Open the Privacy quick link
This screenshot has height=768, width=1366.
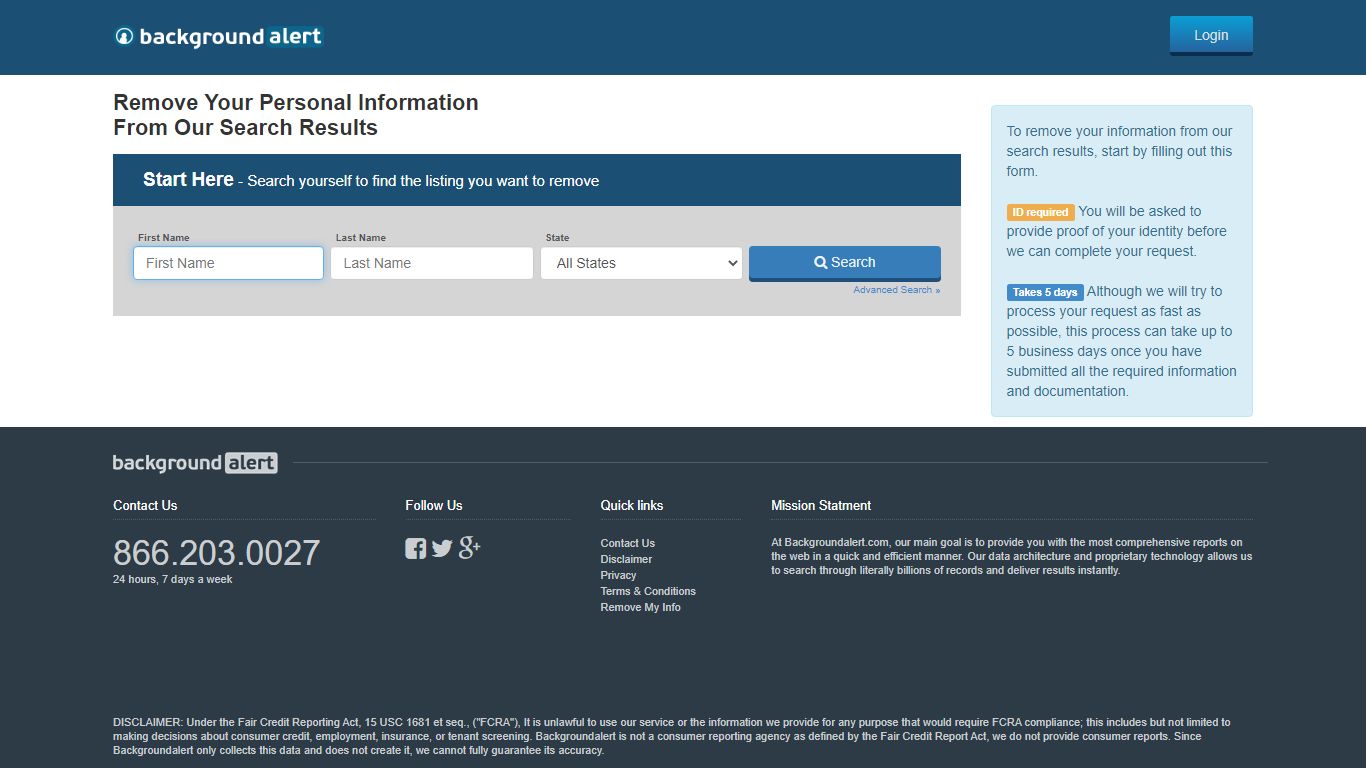tap(618, 575)
